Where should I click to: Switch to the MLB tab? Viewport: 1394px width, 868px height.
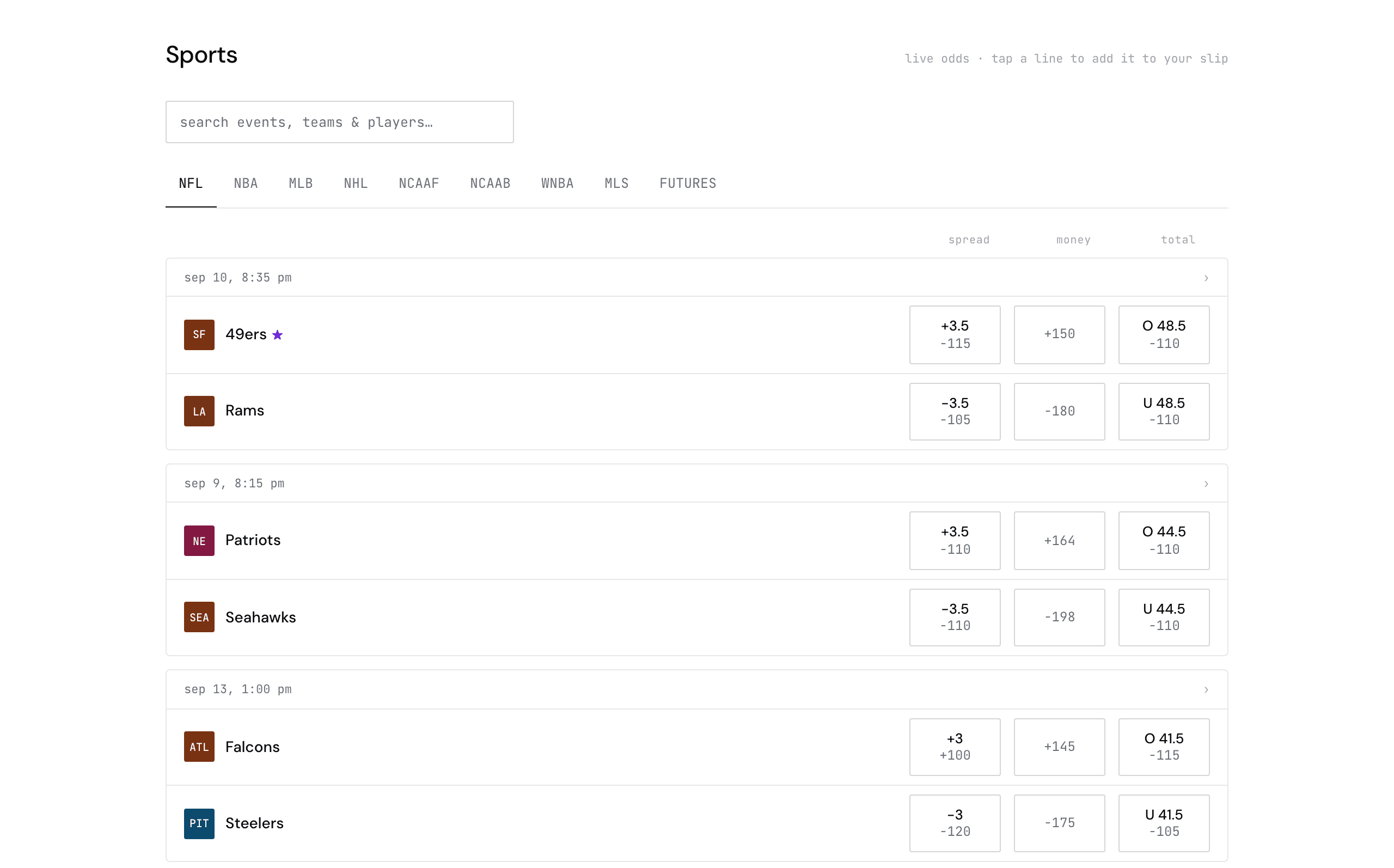click(301, 184)
